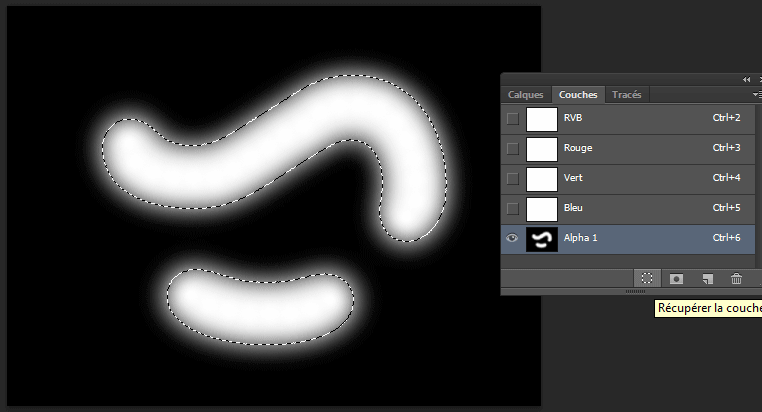Click the Ctrl+6 shortcut label

point(727,238)
